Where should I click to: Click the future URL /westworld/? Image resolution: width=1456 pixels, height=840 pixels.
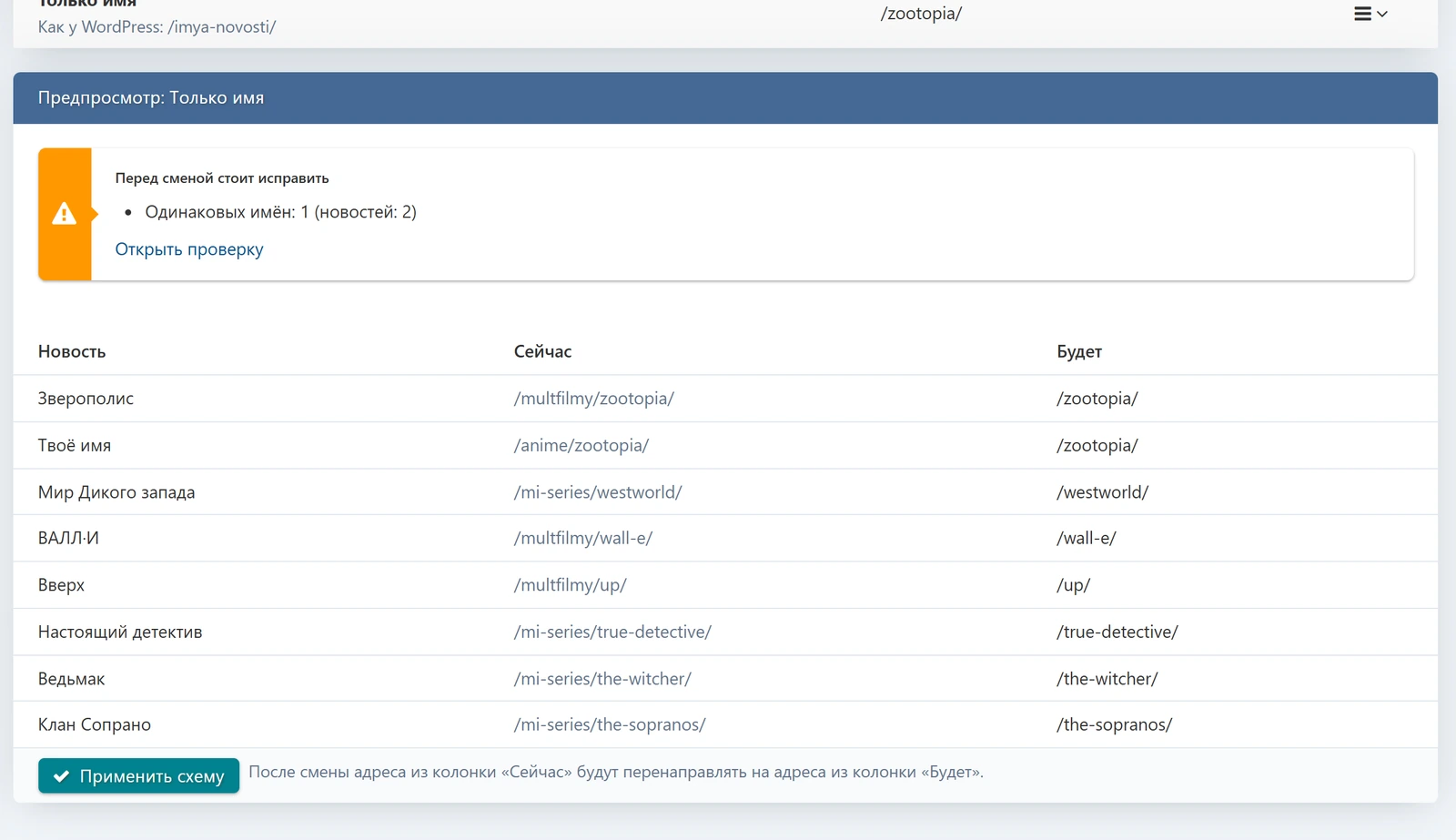1103,492
